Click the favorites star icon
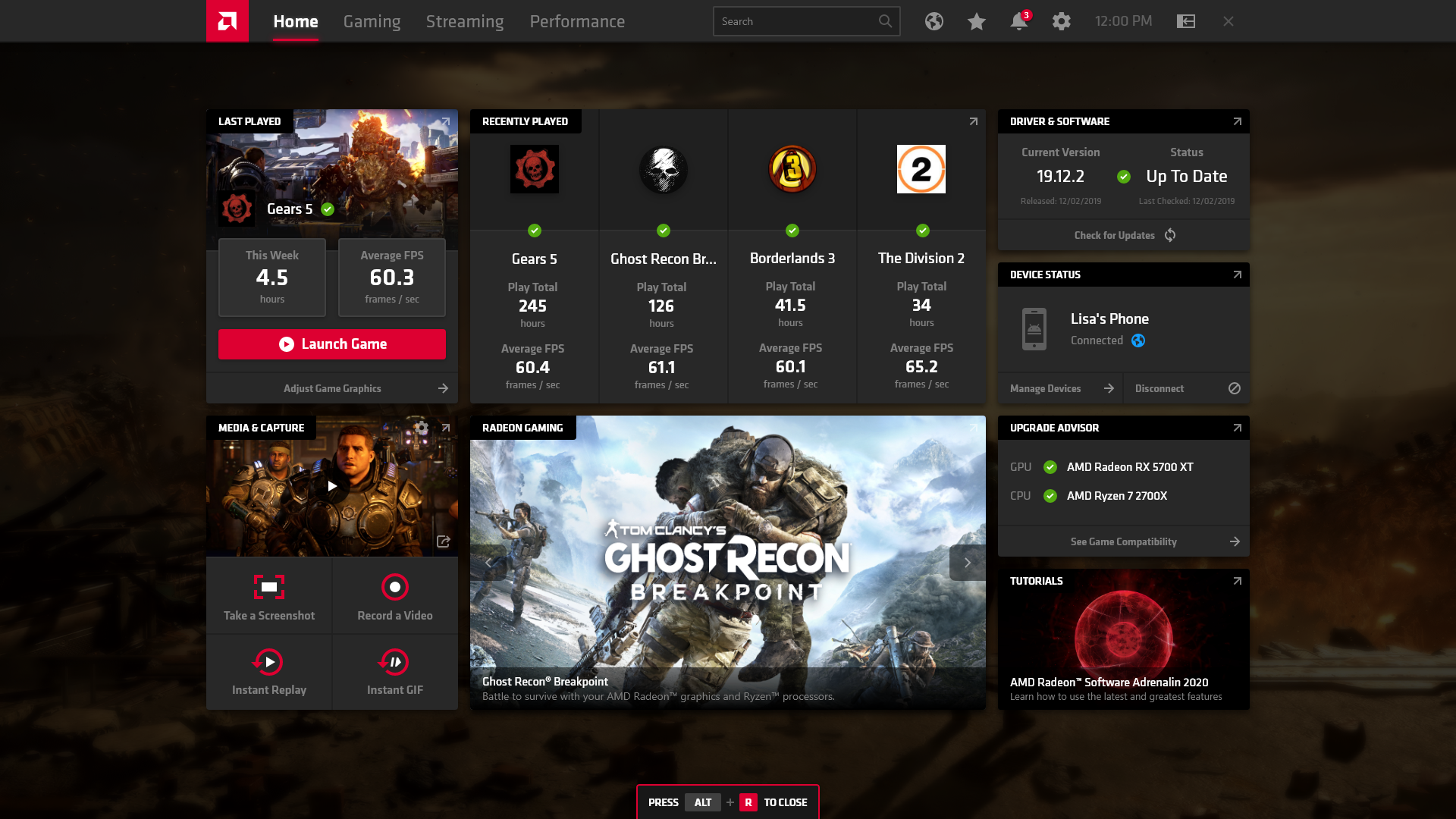 click(977, 21)
